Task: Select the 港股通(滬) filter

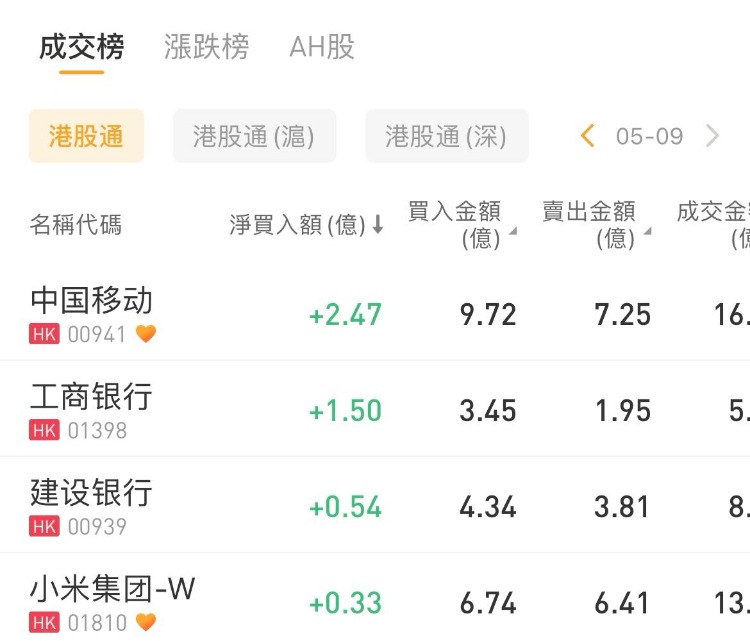Action: [254, 136]
